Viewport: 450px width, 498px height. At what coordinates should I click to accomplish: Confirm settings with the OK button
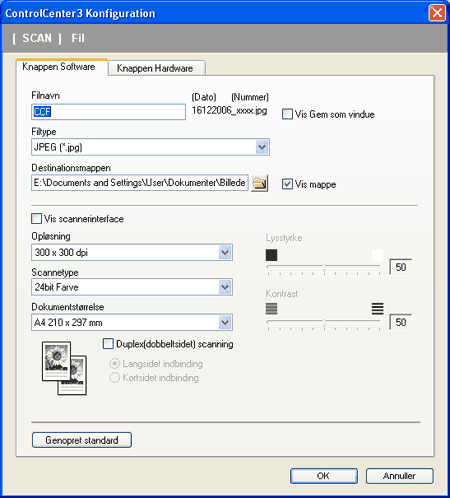point(324,476)
